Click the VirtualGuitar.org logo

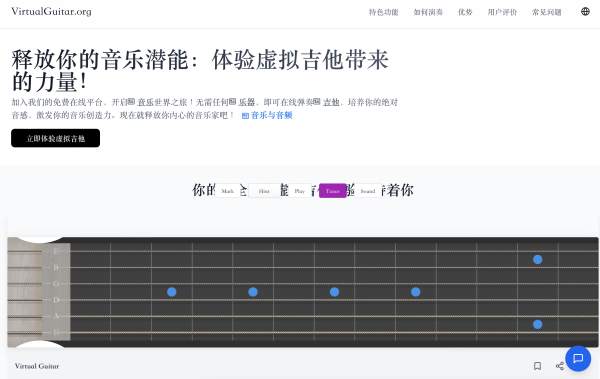(x=51, y=11)
